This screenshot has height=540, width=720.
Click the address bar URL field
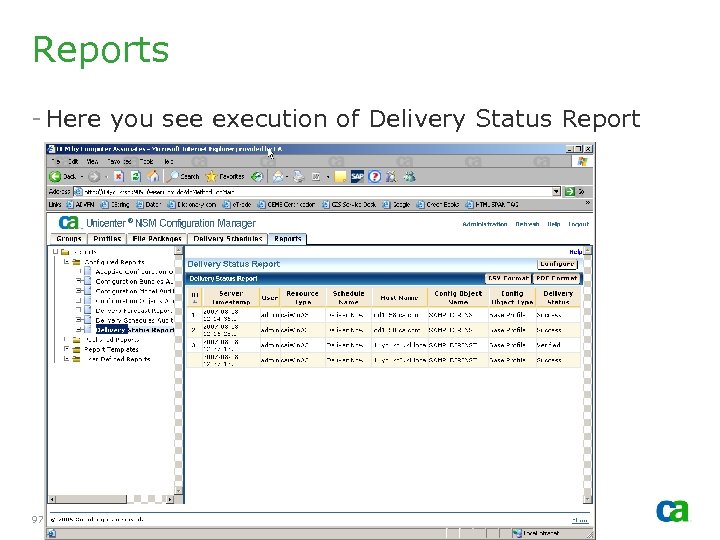click(317, 191)
